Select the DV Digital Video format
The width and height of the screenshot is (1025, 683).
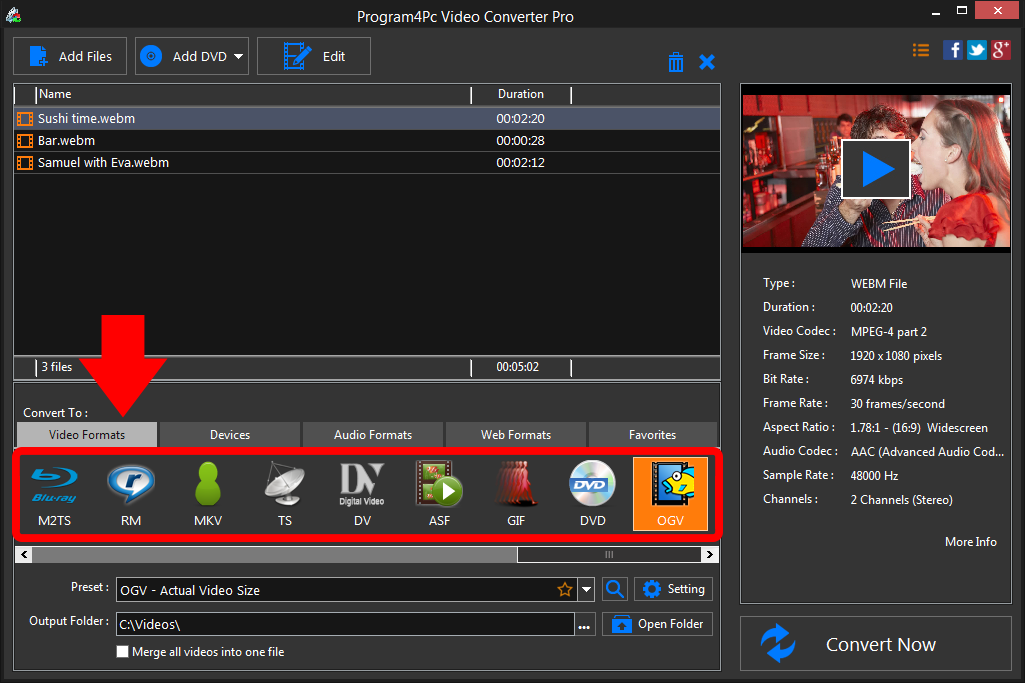[362, 493]
